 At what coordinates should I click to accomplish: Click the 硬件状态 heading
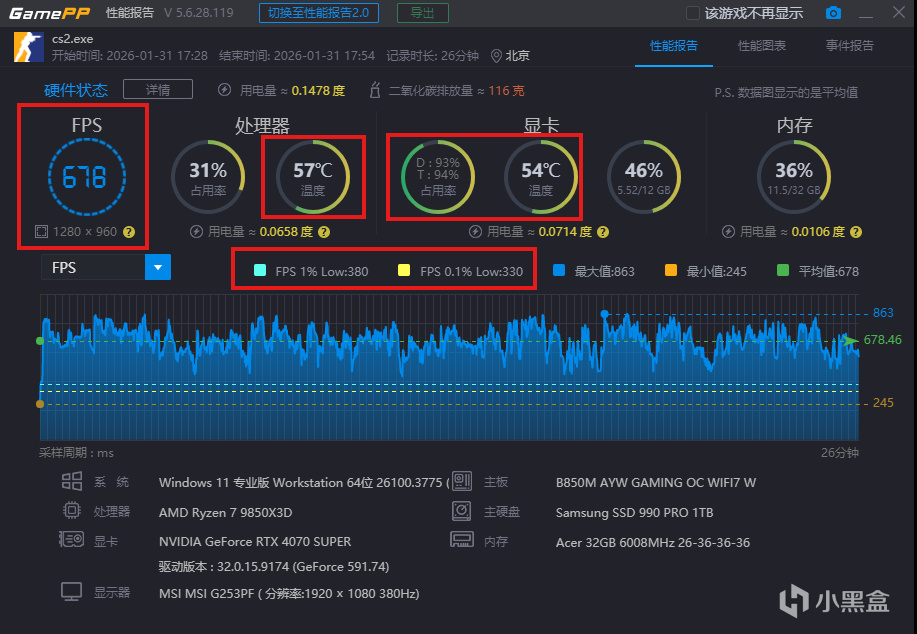(76, 90)
